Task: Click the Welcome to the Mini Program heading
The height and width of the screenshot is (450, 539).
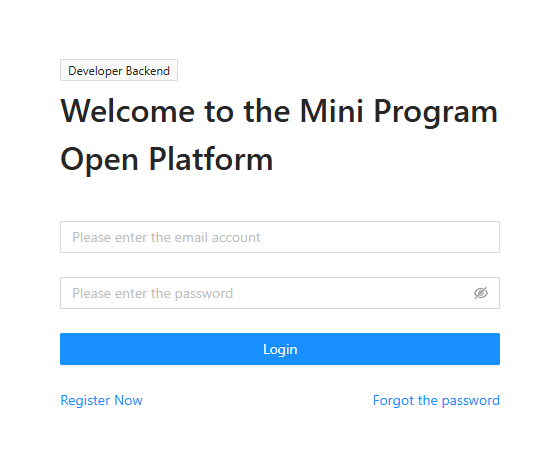Action: coord(279,111)
